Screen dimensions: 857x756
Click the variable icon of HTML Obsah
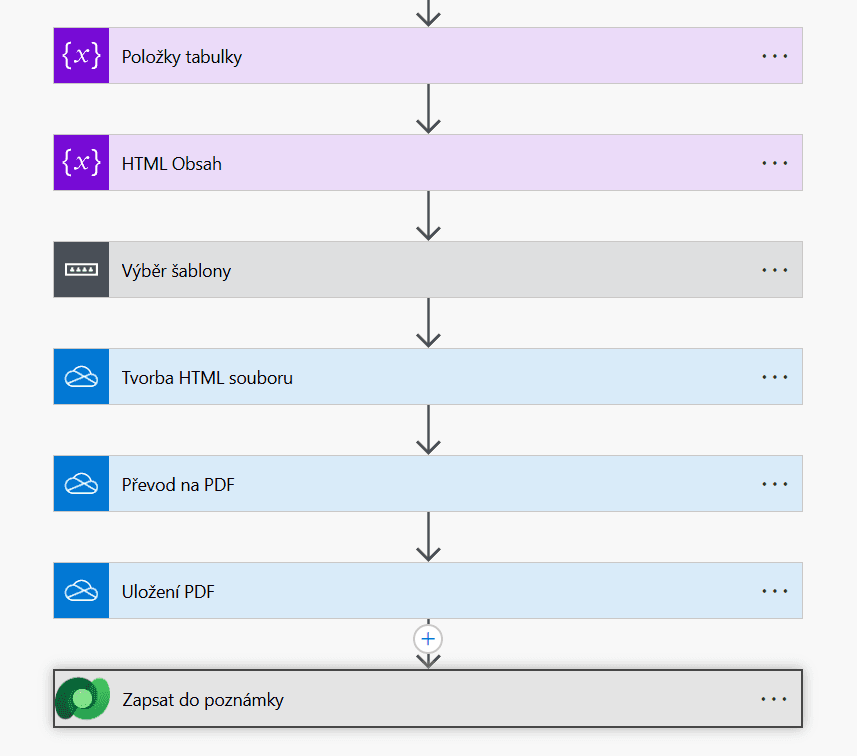tap(81, 163)
